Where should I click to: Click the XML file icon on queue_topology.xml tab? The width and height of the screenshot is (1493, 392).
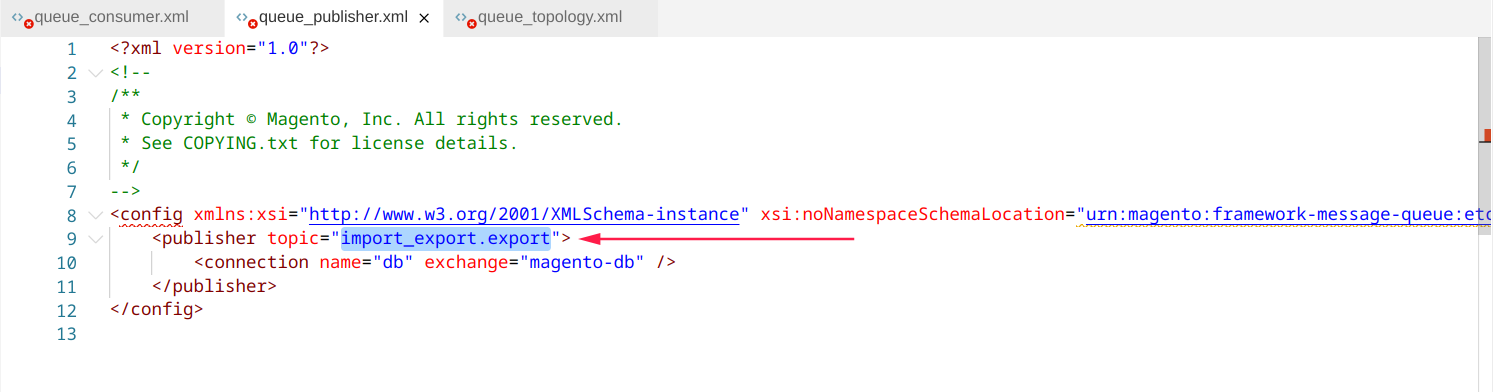point(467,18)
